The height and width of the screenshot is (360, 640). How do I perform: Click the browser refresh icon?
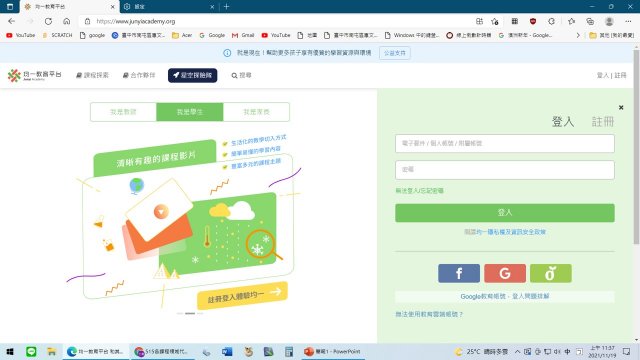click(x=48, y=21)
